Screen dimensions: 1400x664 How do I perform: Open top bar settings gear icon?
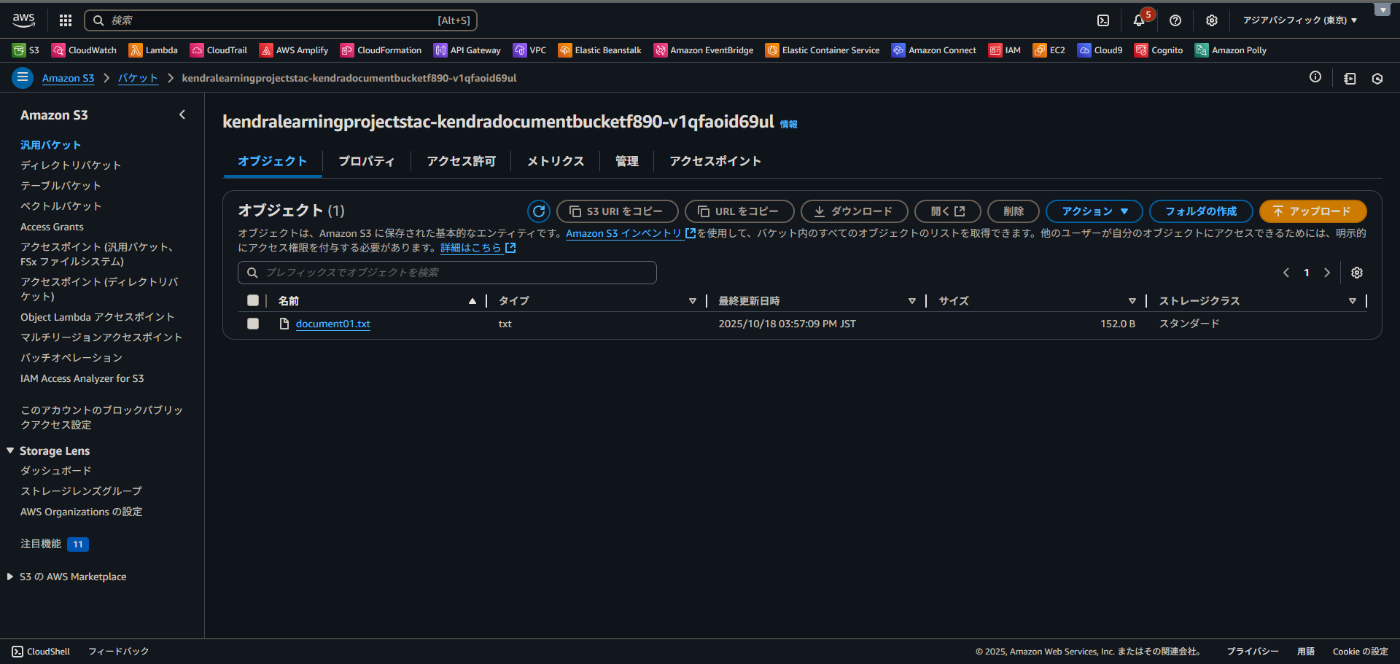[1211, 20]
